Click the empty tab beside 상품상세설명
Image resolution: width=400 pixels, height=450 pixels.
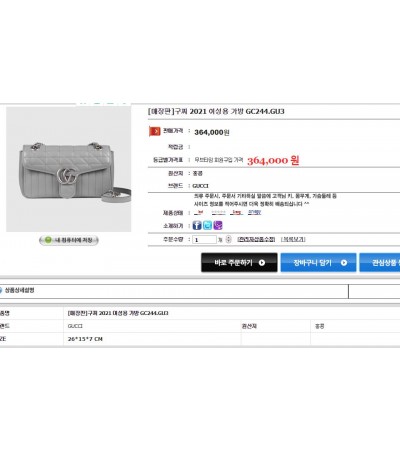[374, 291]
